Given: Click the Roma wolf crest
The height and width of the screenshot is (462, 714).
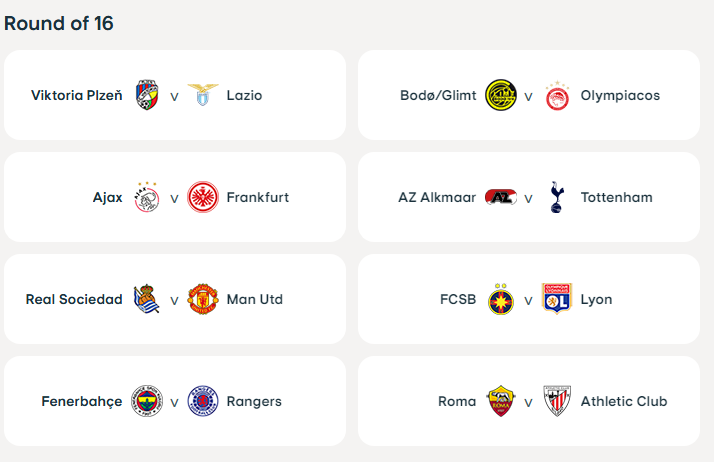Looking at the screenshot, I should 500,401.
